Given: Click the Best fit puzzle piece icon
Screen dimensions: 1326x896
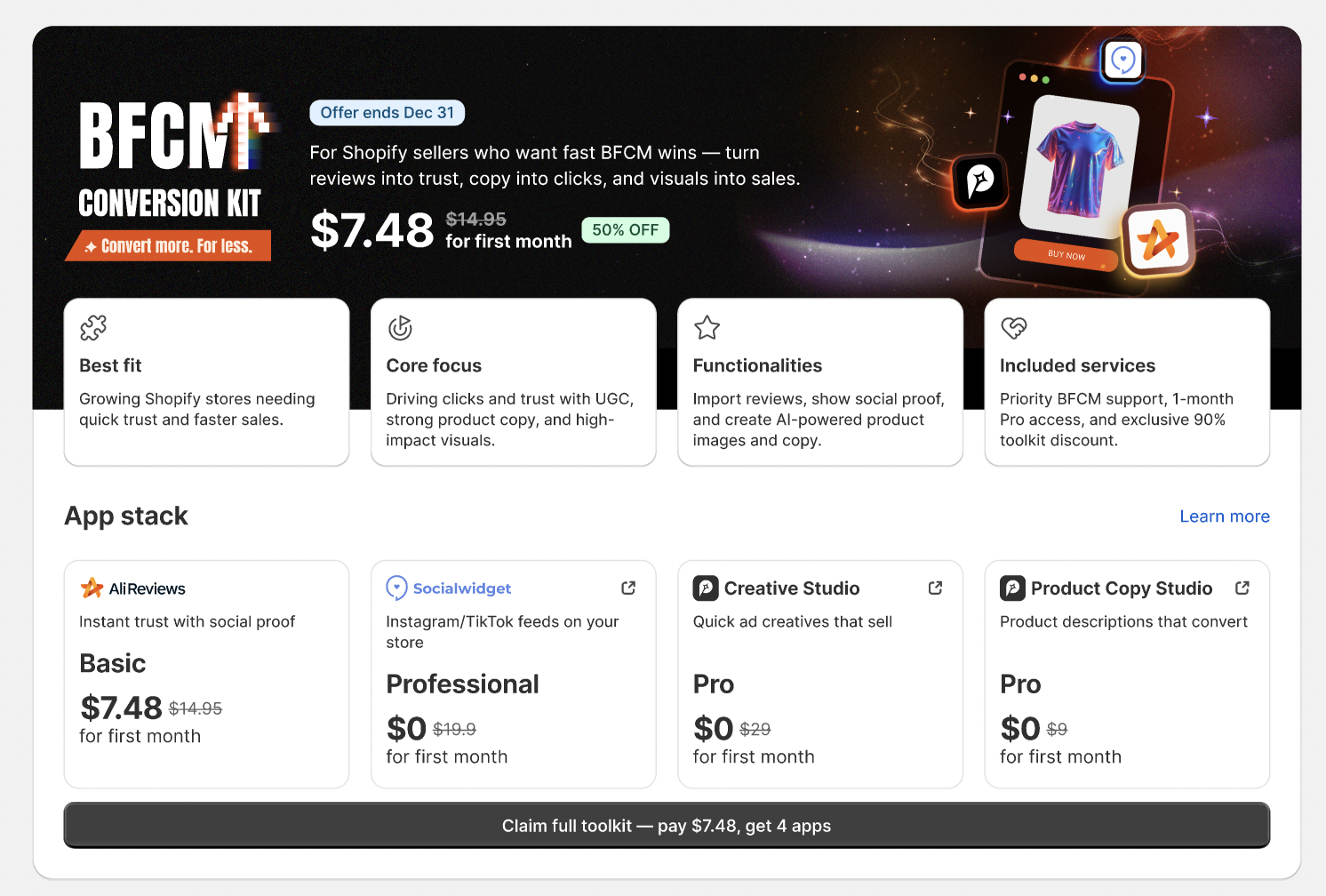Looking at the screenshot, I should click(x=93, y=328).
